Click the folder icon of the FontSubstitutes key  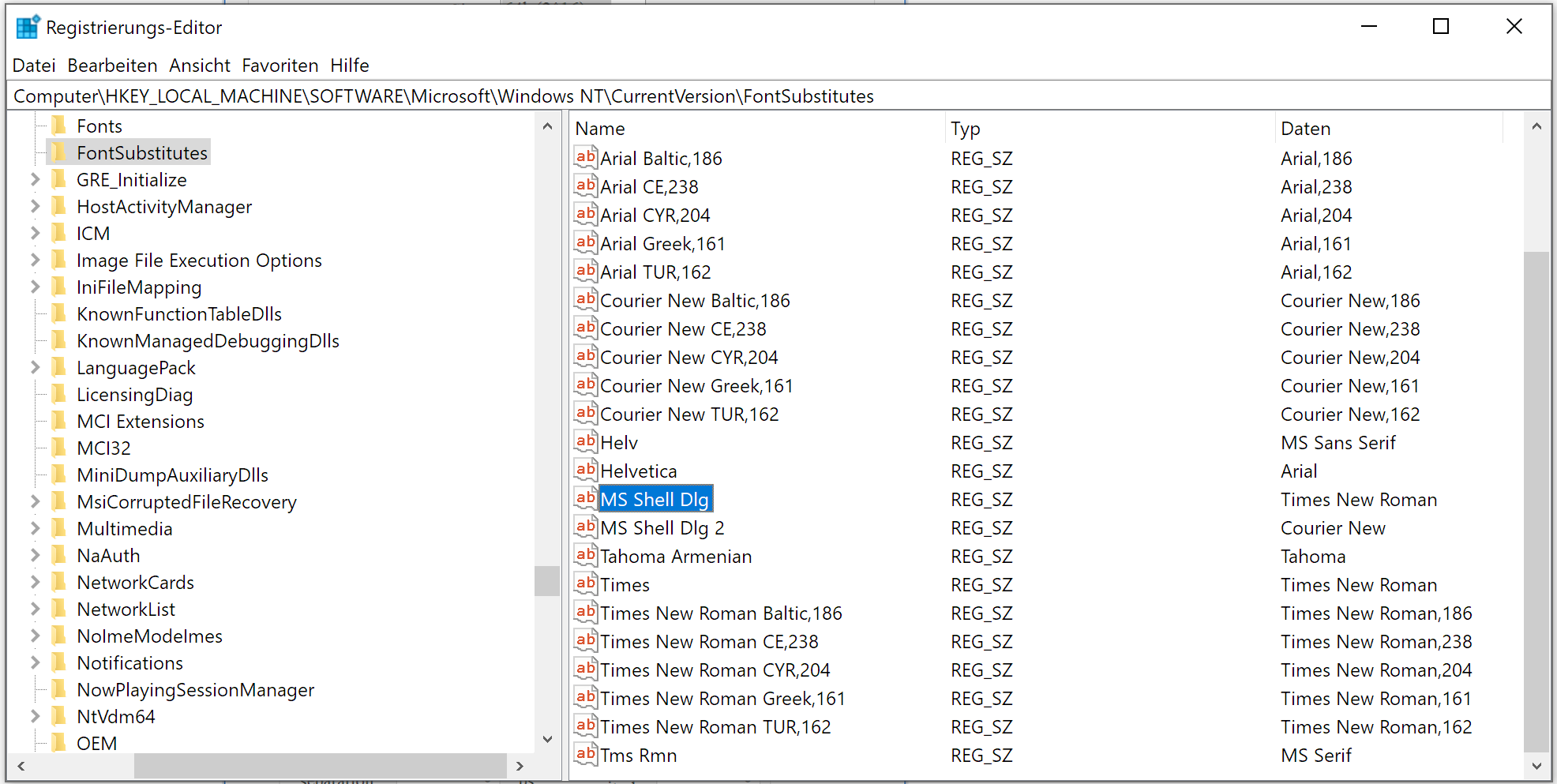58,152
